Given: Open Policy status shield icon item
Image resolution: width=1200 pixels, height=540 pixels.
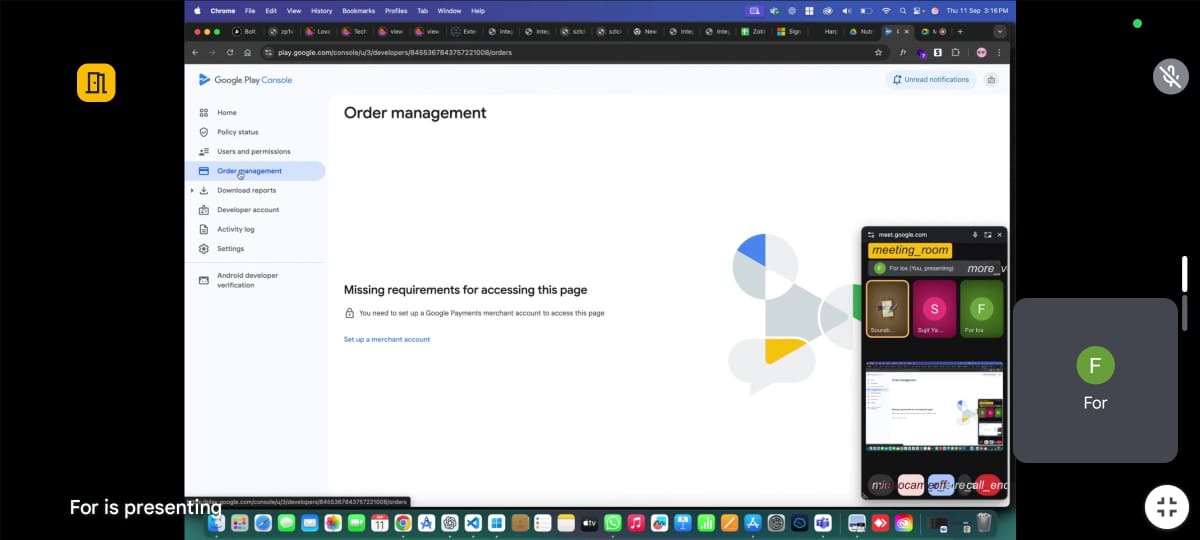Looking at the screenshot, I should click(x=237, y=132).
